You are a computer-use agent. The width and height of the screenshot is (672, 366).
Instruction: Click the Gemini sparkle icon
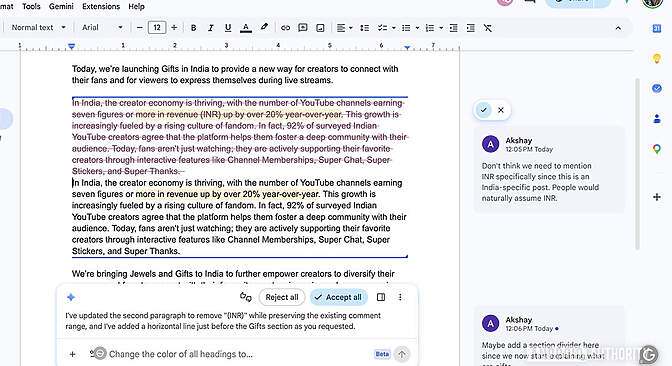[71, 297]
